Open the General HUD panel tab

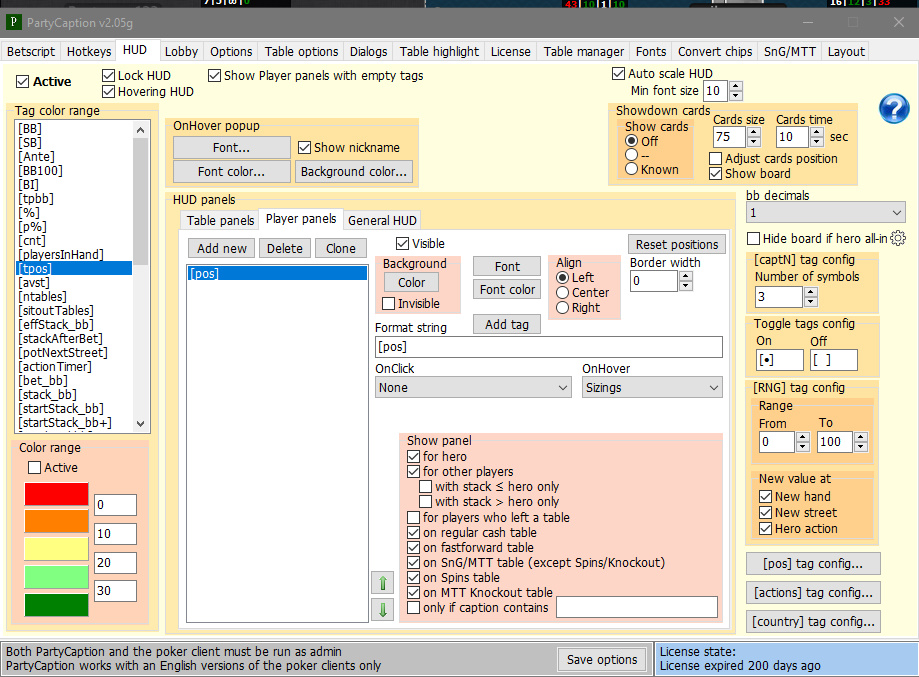pyautogui.click(x=382, y=220)
